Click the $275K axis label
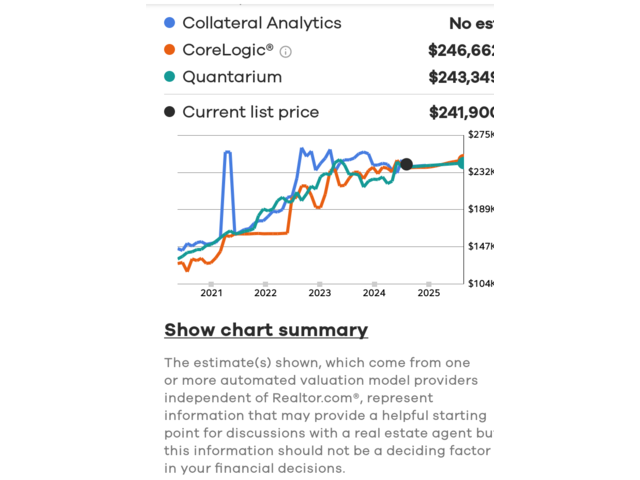 481,135
